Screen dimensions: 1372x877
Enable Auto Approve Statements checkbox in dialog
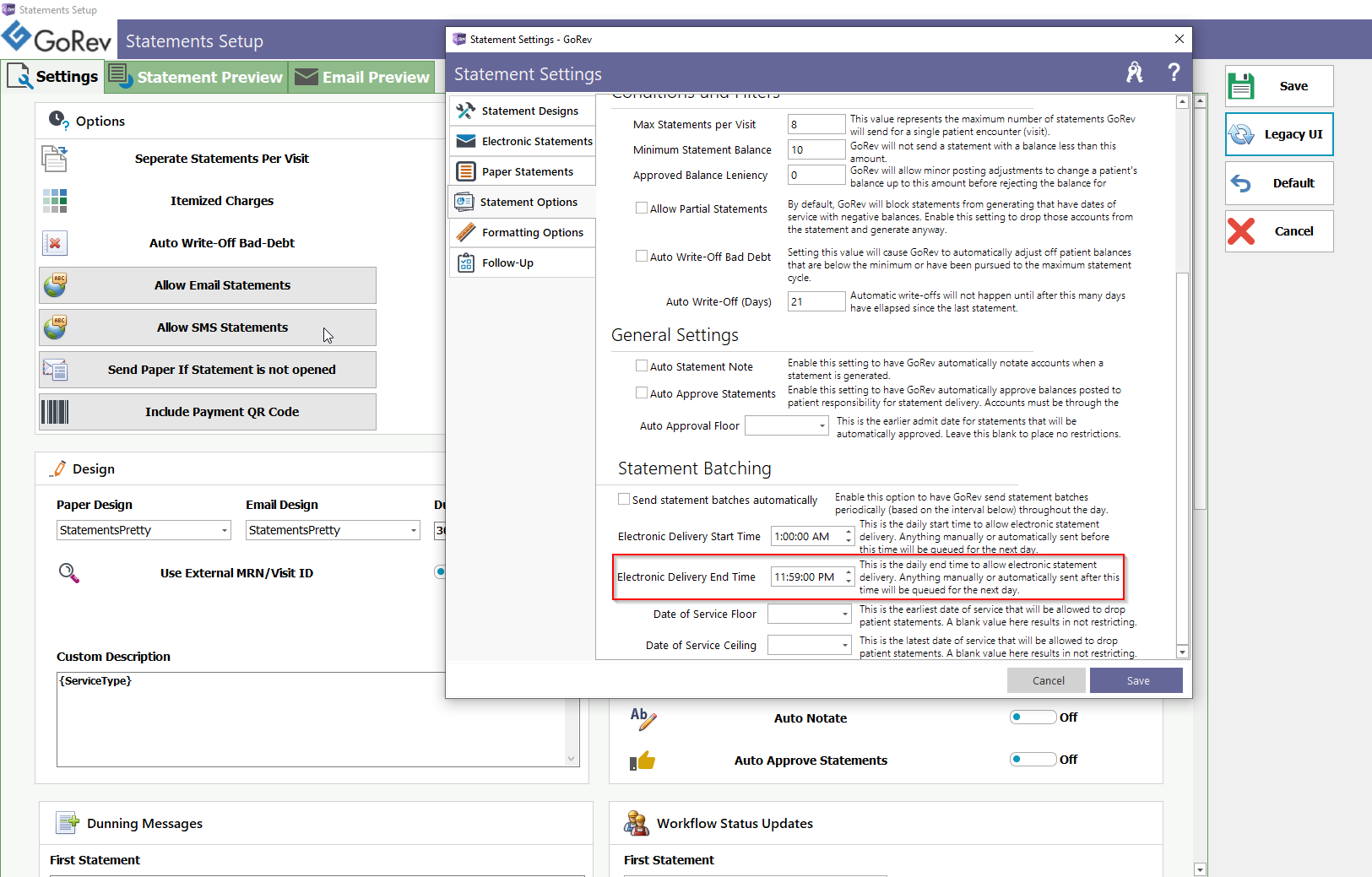pos(642,392)
